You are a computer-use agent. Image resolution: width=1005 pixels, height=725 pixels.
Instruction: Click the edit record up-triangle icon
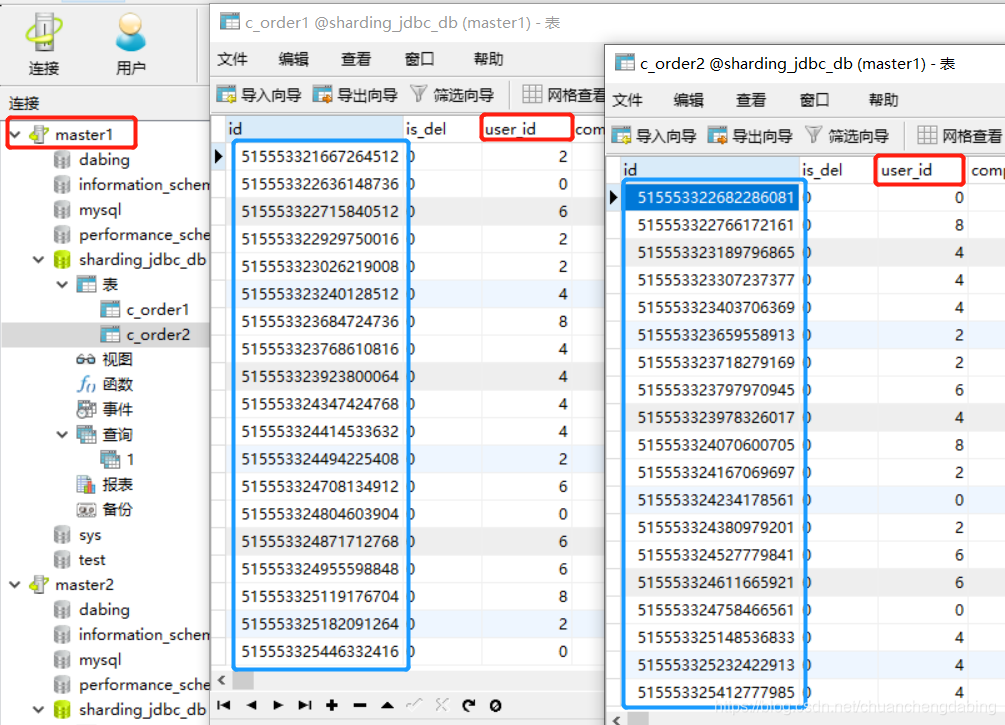tap(387, 705)
